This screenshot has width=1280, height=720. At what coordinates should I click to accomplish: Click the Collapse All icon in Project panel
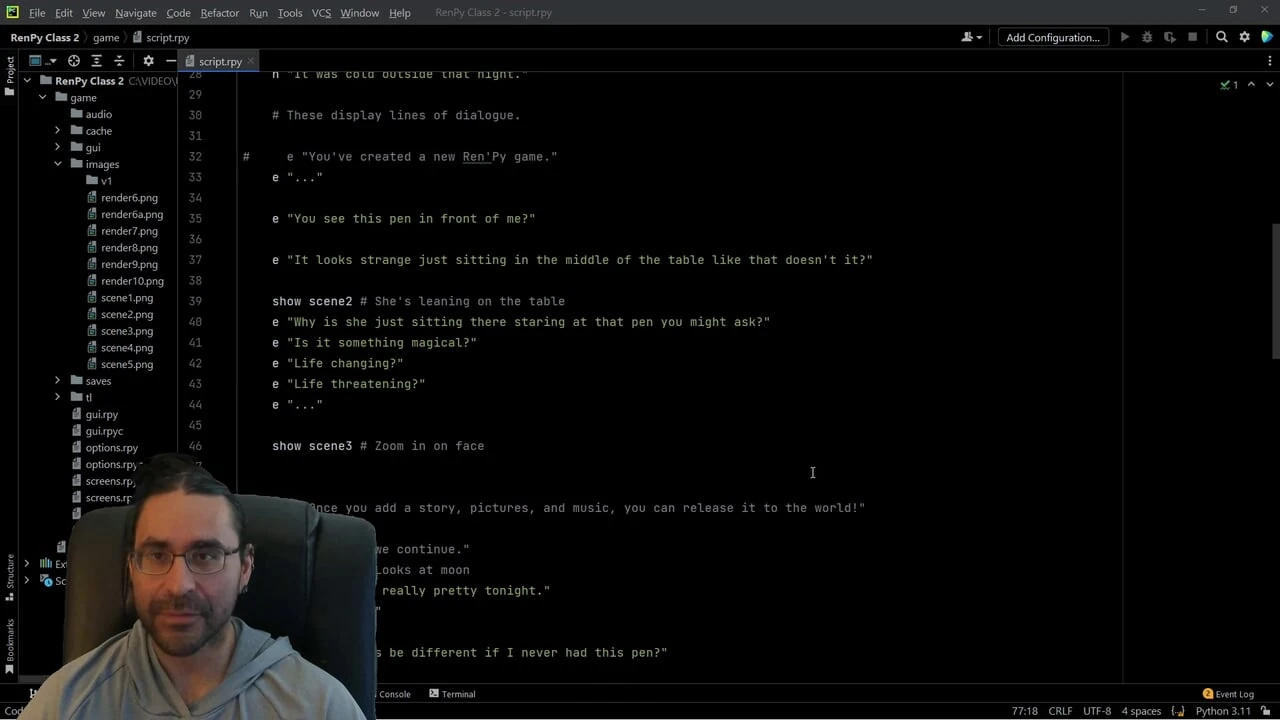(119, 61)
